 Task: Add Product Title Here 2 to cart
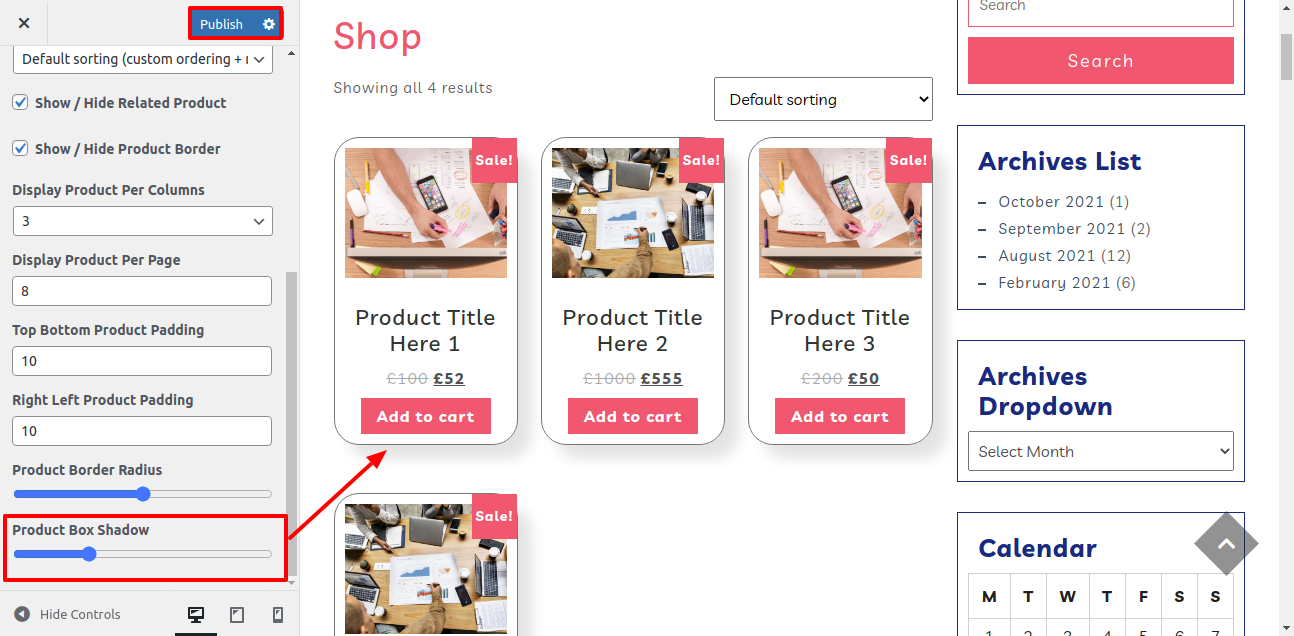click(633, 416)
